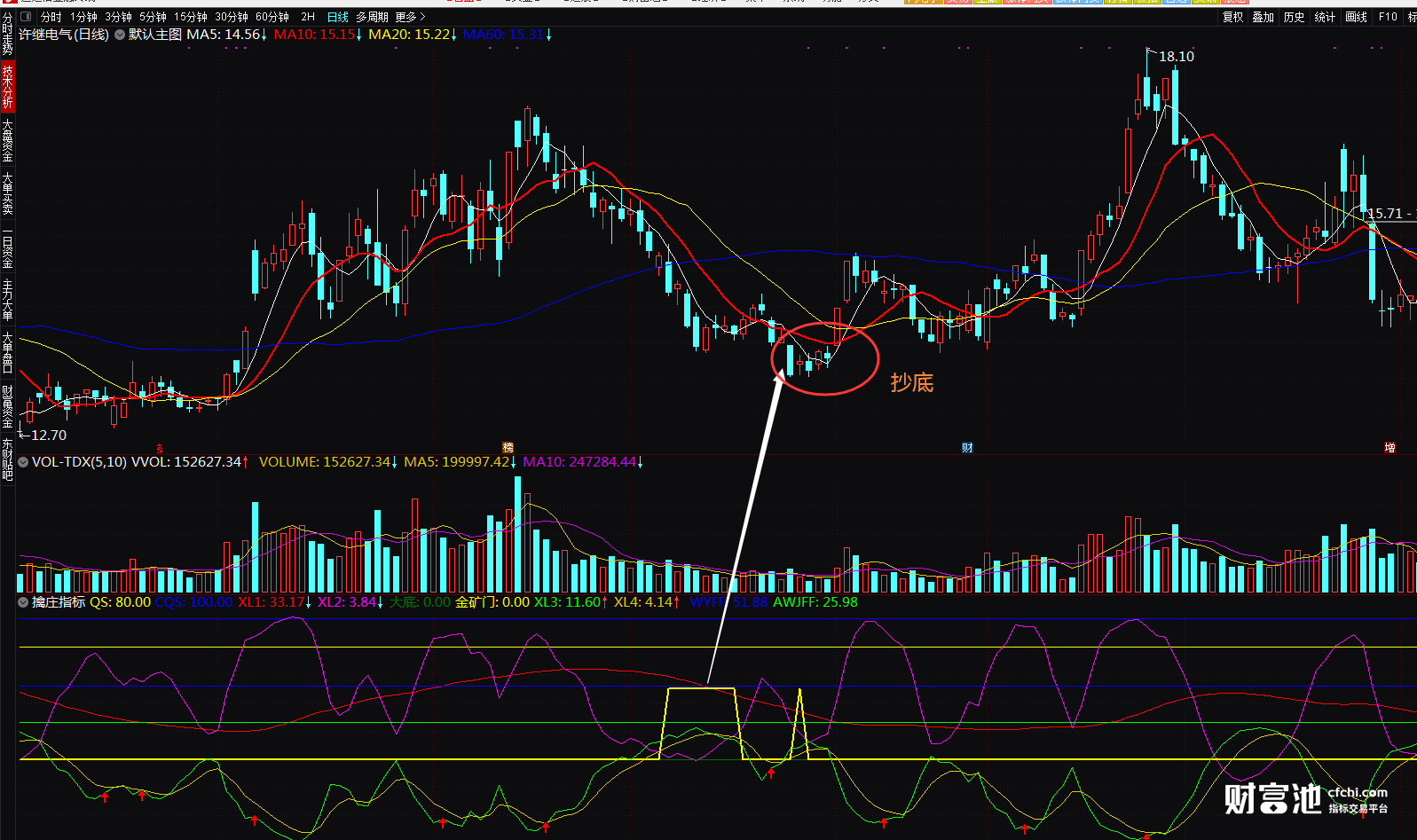Click the volume MA5: 199997.42 value
Viewport: 1417px width, 840px height.
pyautogui.click(x=457, y=462)
